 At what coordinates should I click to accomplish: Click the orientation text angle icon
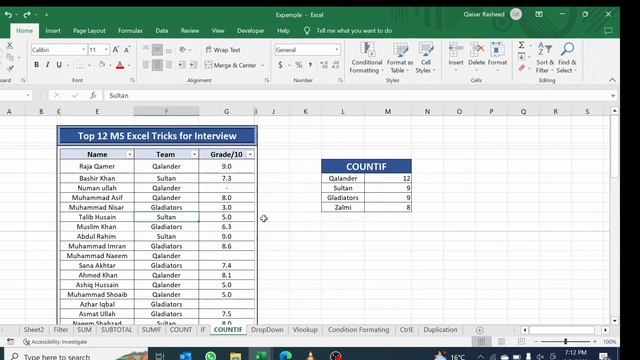pos(182,50)
